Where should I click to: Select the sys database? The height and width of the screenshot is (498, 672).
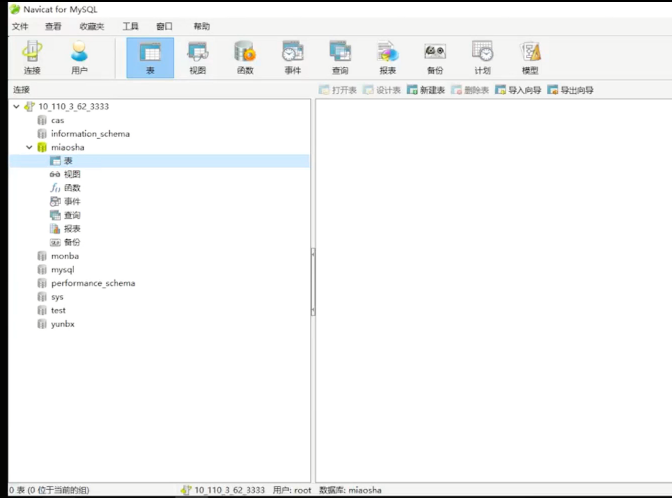tap(57, 297)
